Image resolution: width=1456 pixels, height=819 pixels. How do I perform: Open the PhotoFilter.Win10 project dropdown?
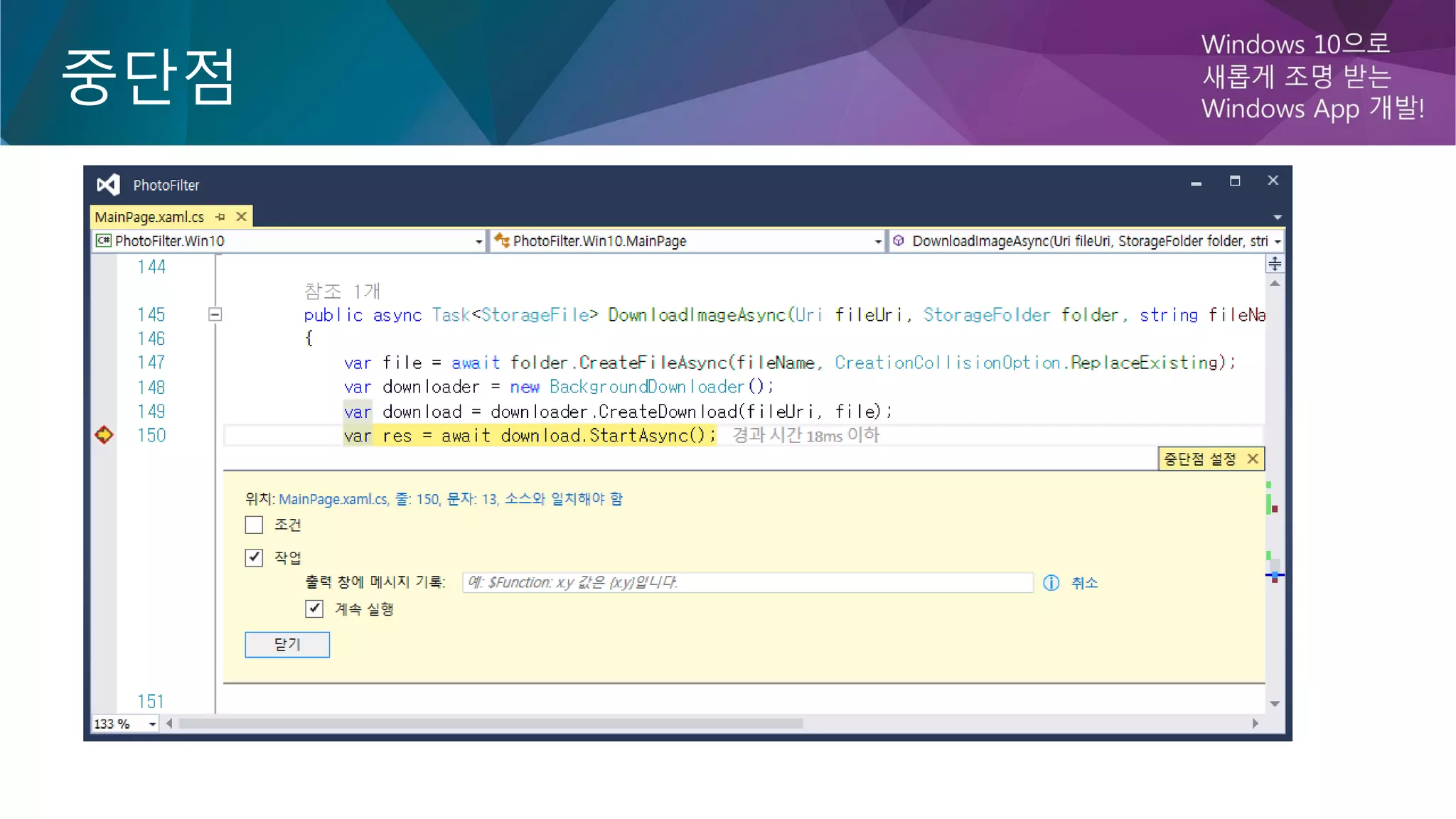point(478,242)
